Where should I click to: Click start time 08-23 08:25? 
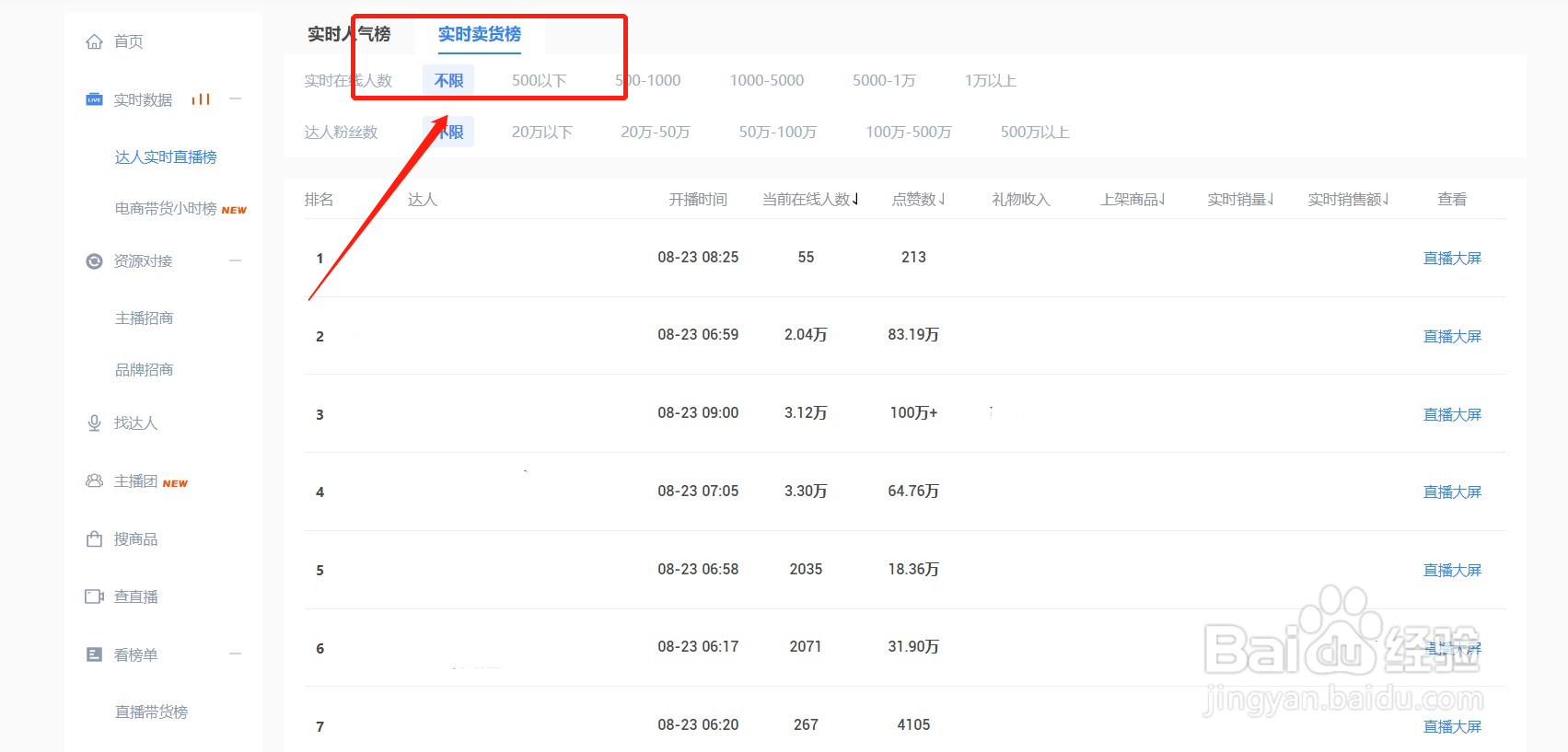[698, 258]
